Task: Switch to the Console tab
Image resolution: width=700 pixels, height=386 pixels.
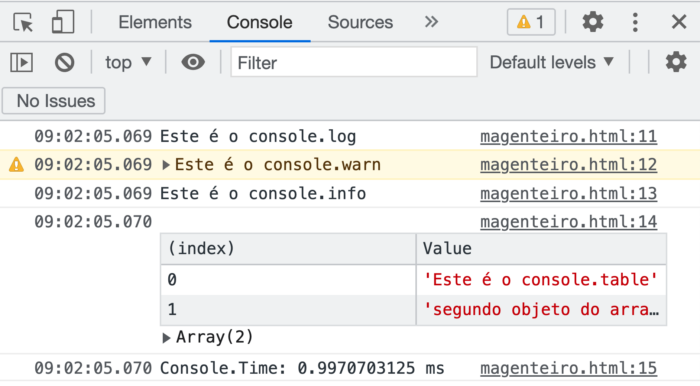Action: 259,22
